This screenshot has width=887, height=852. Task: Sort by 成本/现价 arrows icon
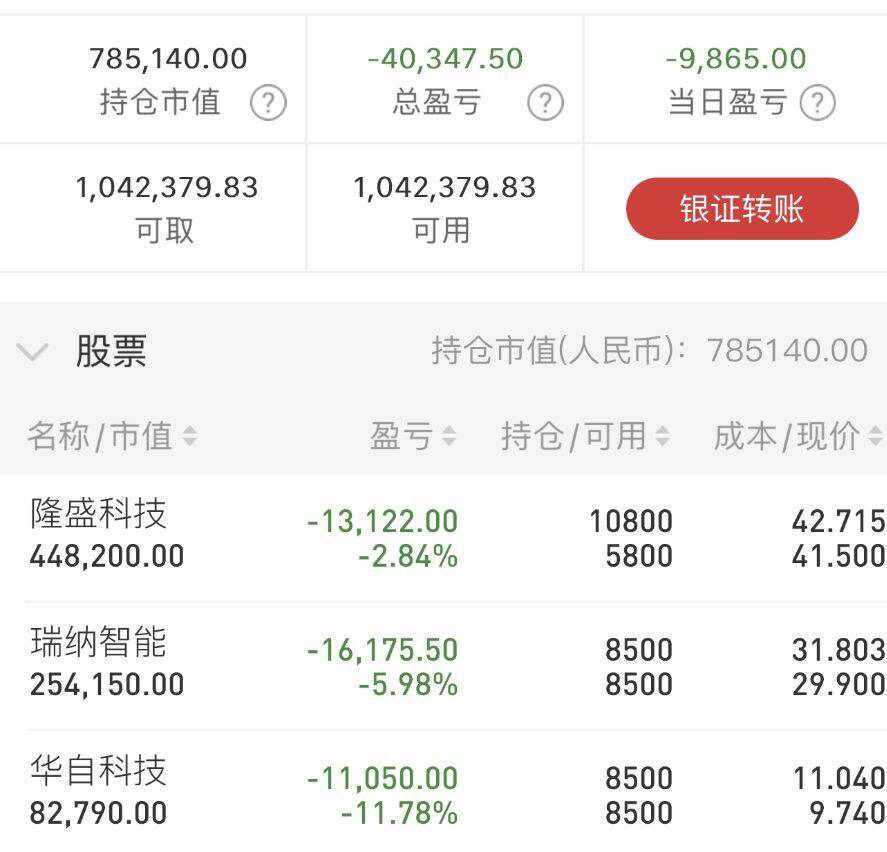click(876, 436)
